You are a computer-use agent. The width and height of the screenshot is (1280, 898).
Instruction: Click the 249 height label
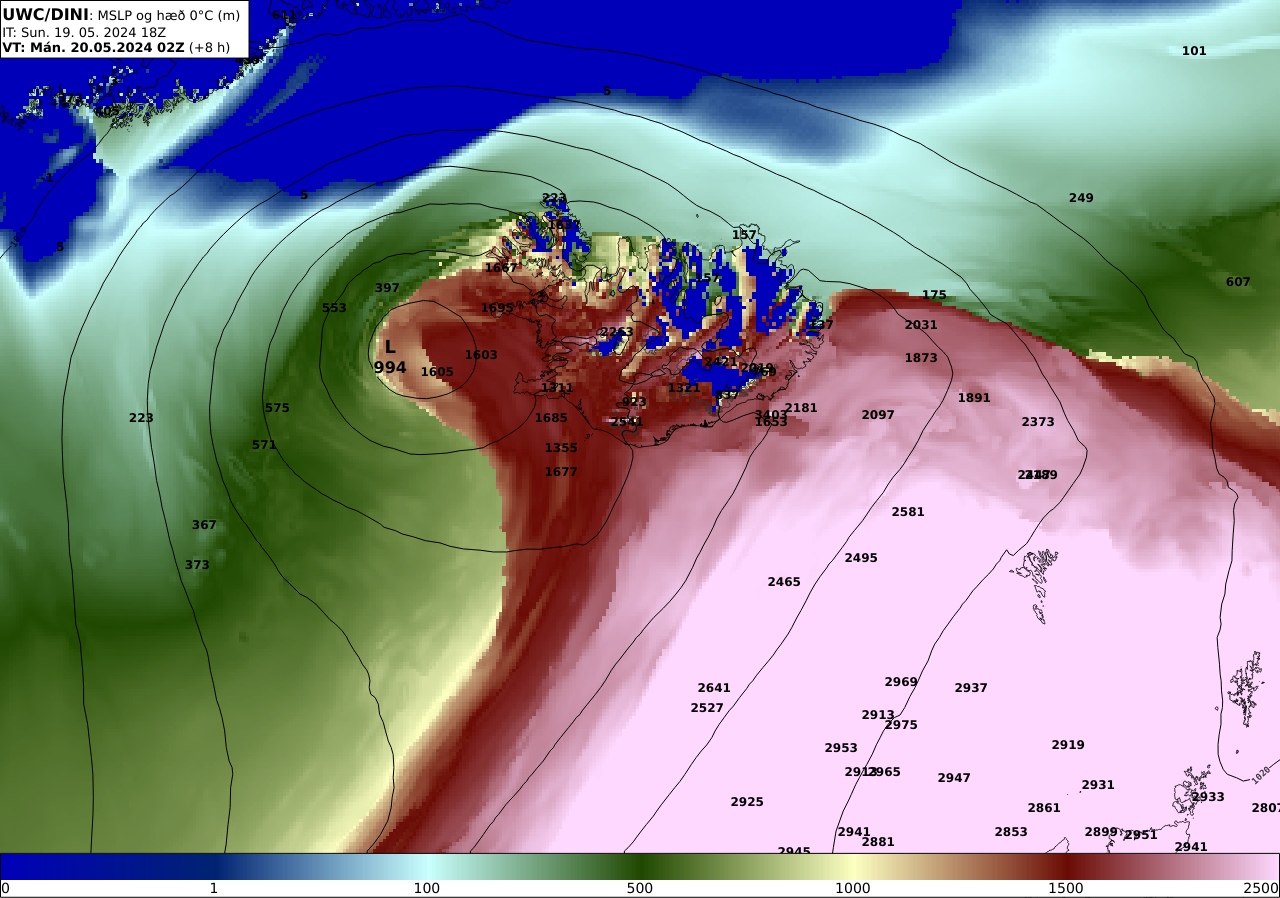(1081, 198)
